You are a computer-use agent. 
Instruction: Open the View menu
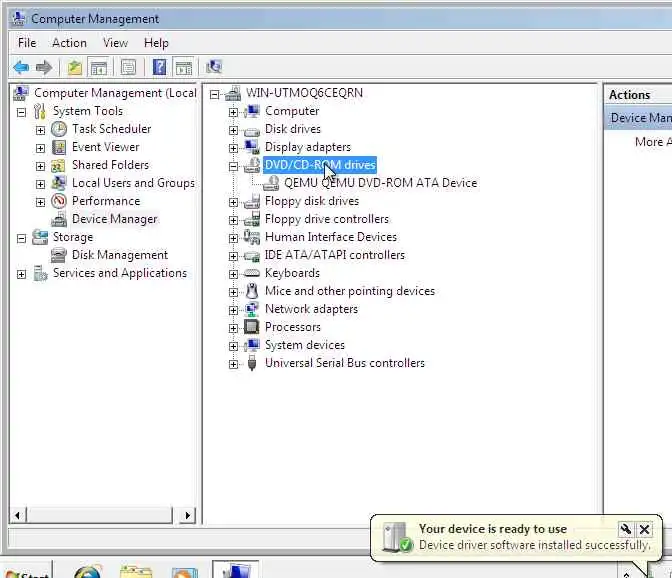click(115, 43)
